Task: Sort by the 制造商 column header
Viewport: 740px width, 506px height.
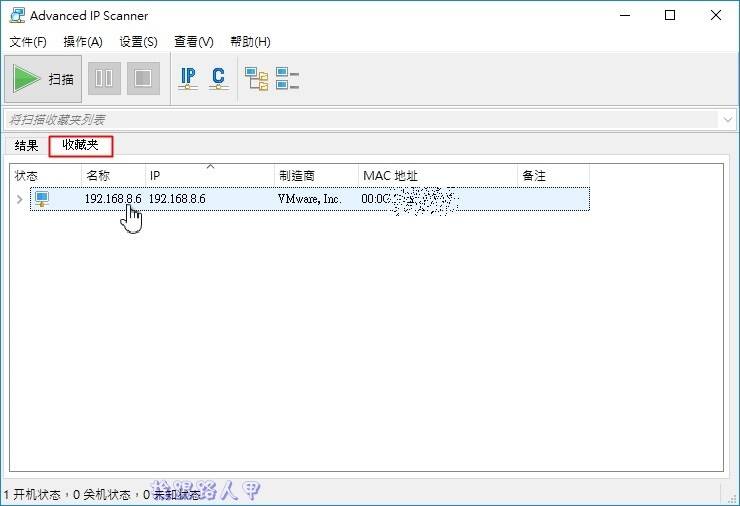Action: [317, 176]
